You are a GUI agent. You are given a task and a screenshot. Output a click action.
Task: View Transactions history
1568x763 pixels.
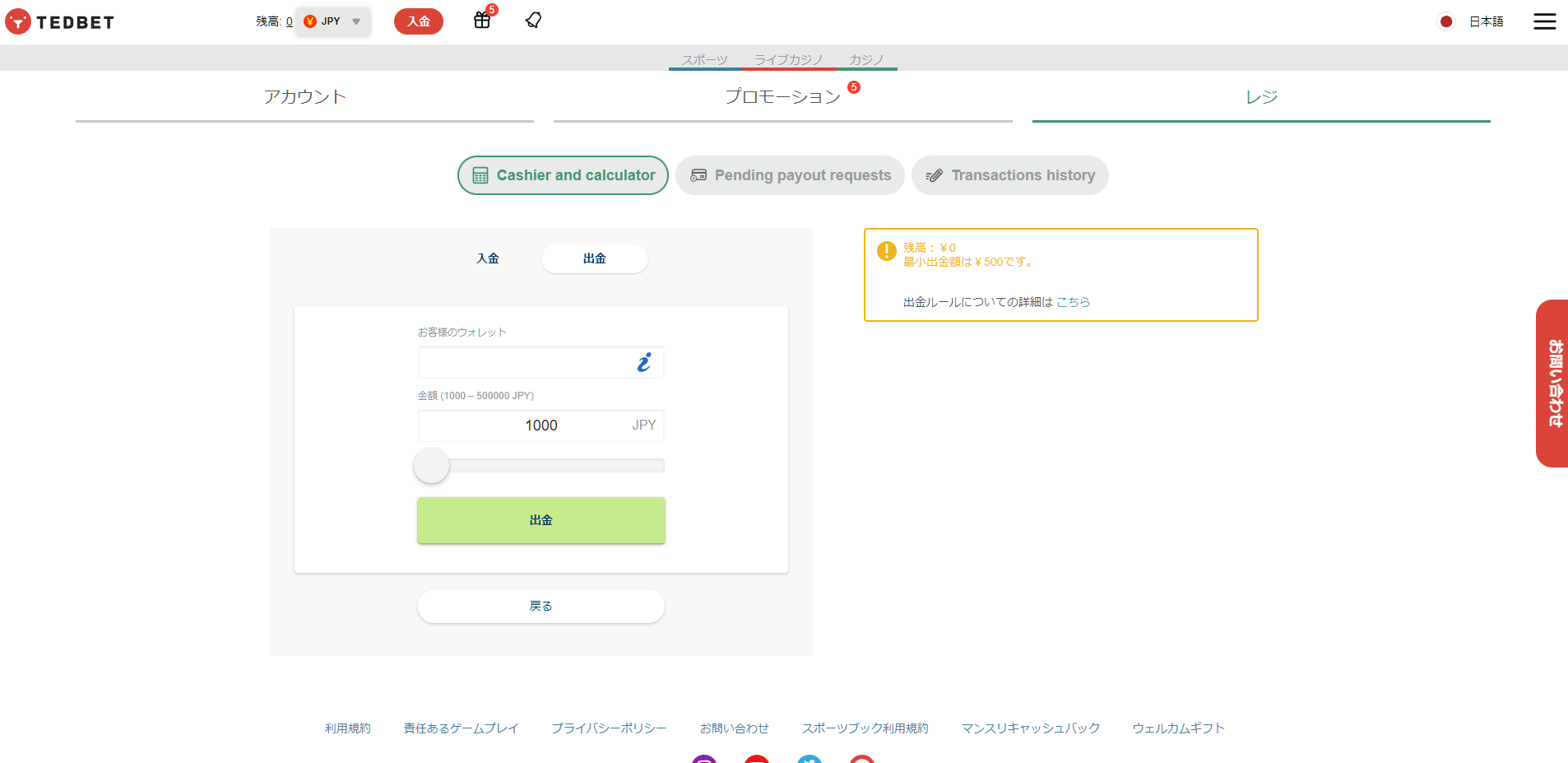1009,175
